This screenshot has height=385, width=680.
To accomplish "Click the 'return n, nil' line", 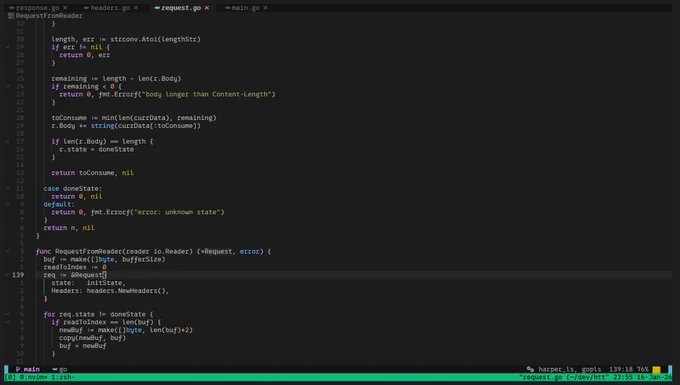I will click(x=69, y=228).
